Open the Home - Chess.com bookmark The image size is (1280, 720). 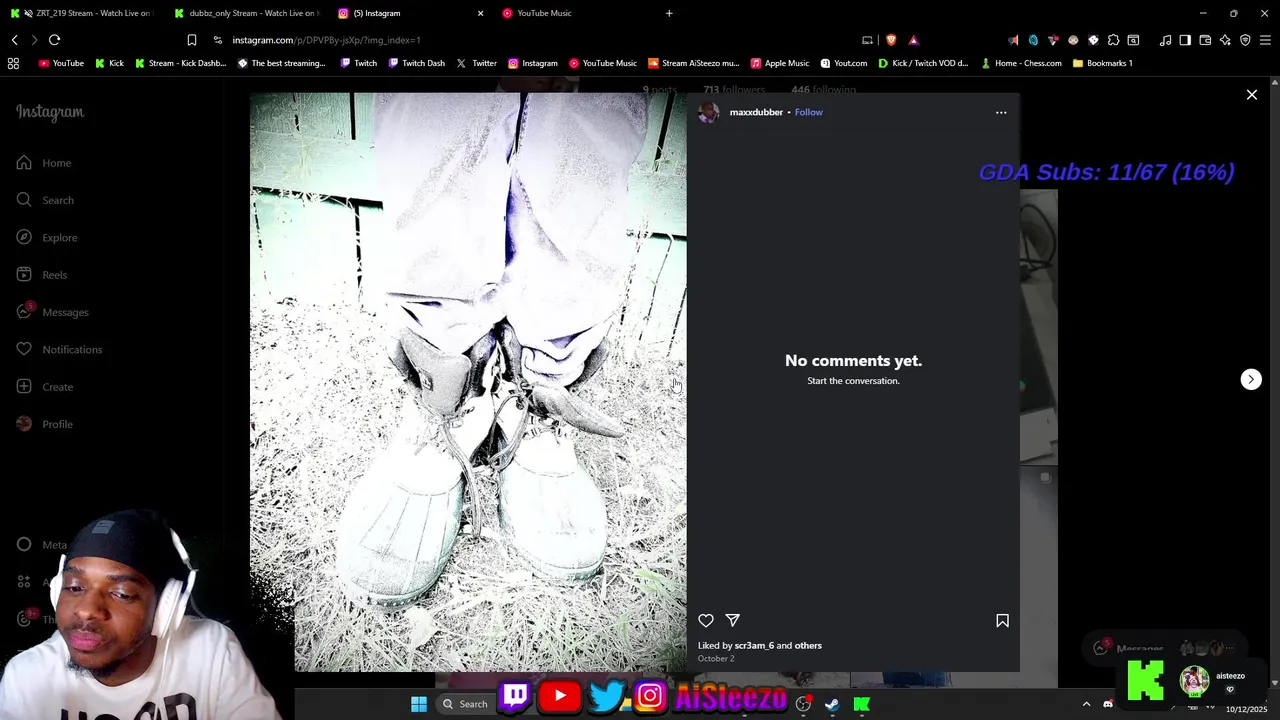[x=1021, y=63]
